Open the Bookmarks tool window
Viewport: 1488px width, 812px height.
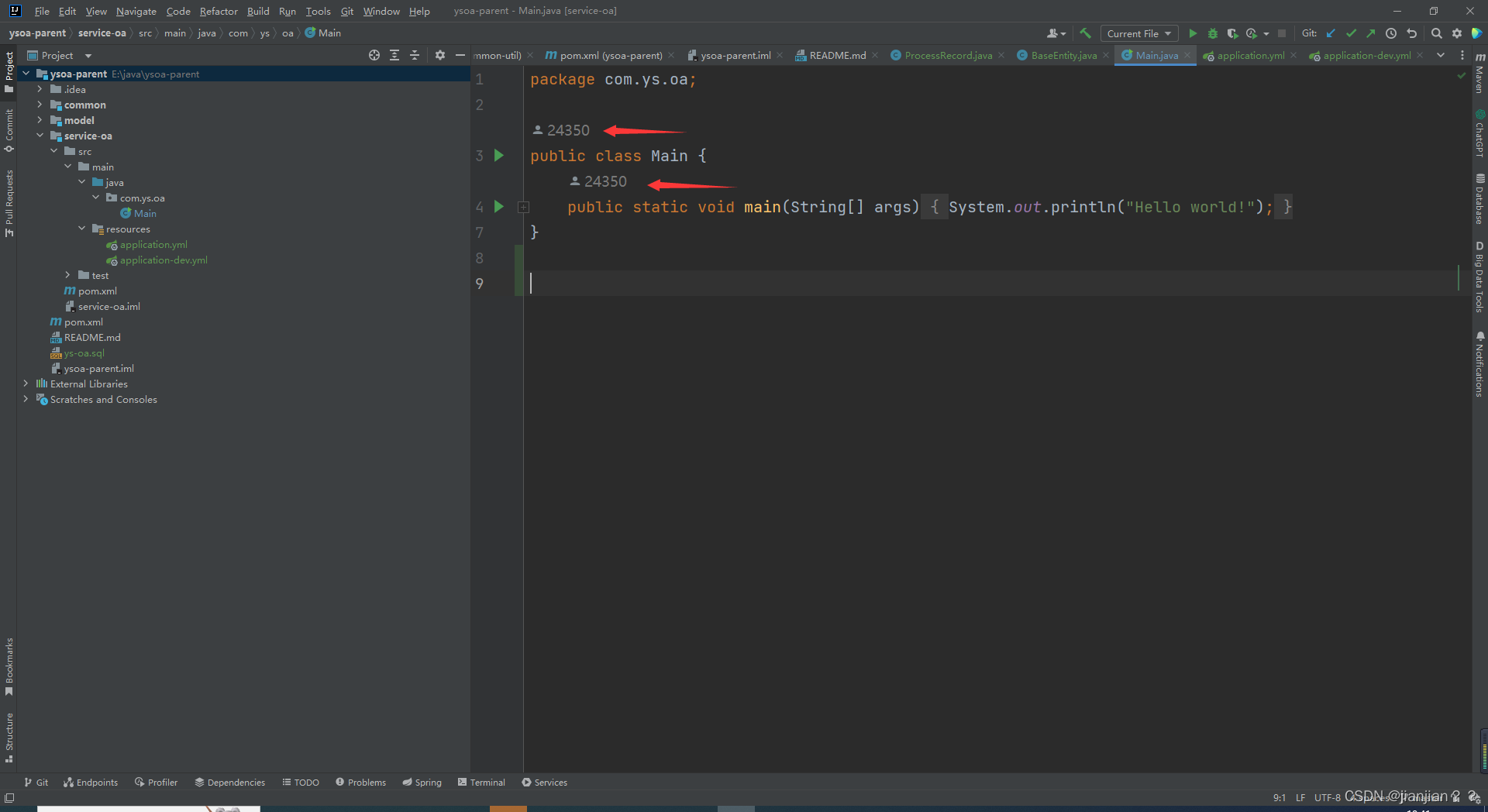[9, 666]
